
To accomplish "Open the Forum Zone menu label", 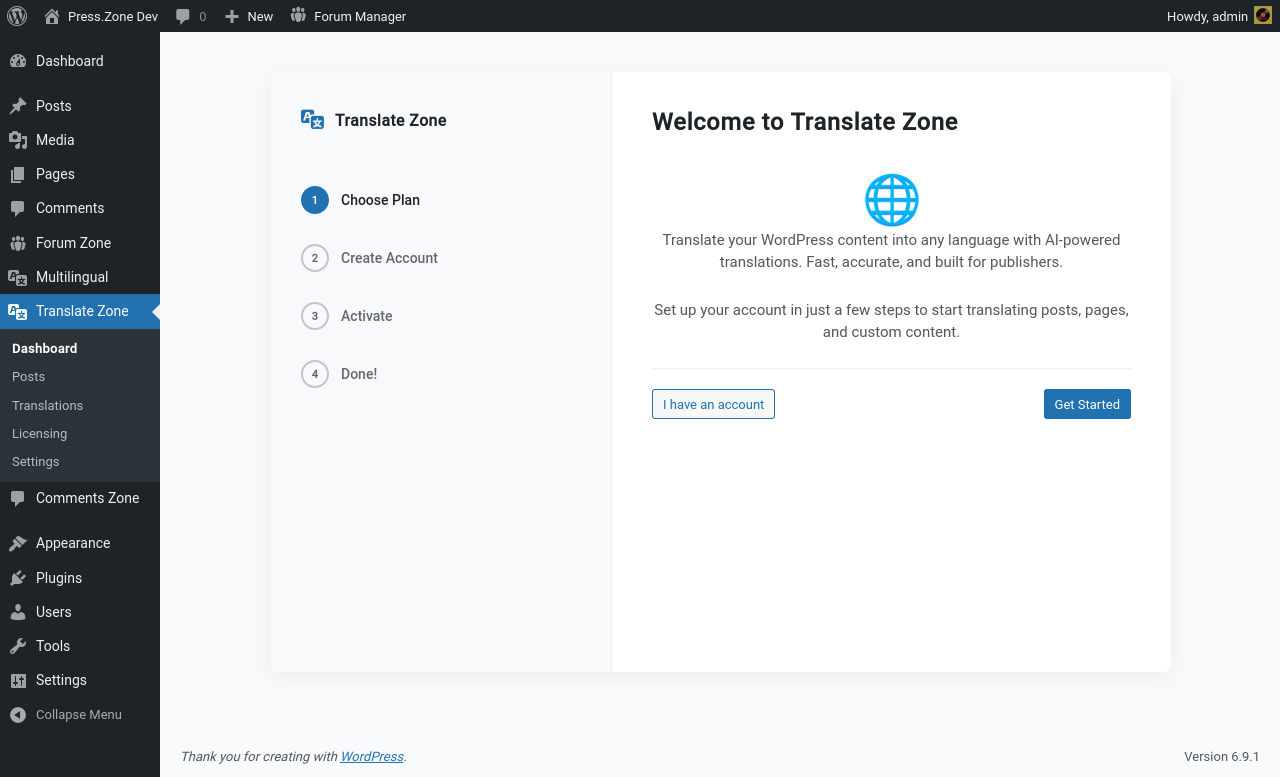I will [73, 243].
